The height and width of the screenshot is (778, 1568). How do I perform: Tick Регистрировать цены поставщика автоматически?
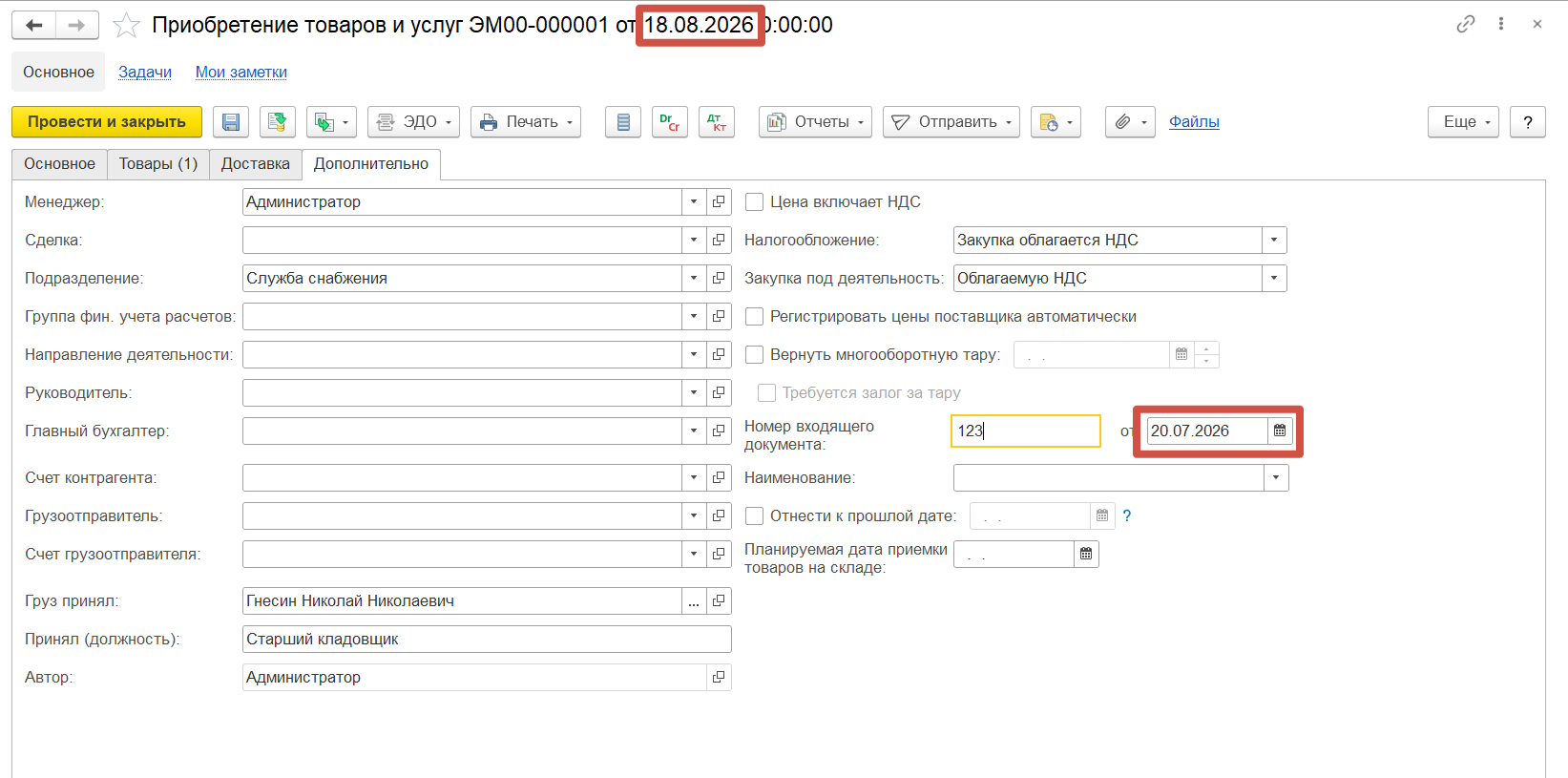(754, 316)
